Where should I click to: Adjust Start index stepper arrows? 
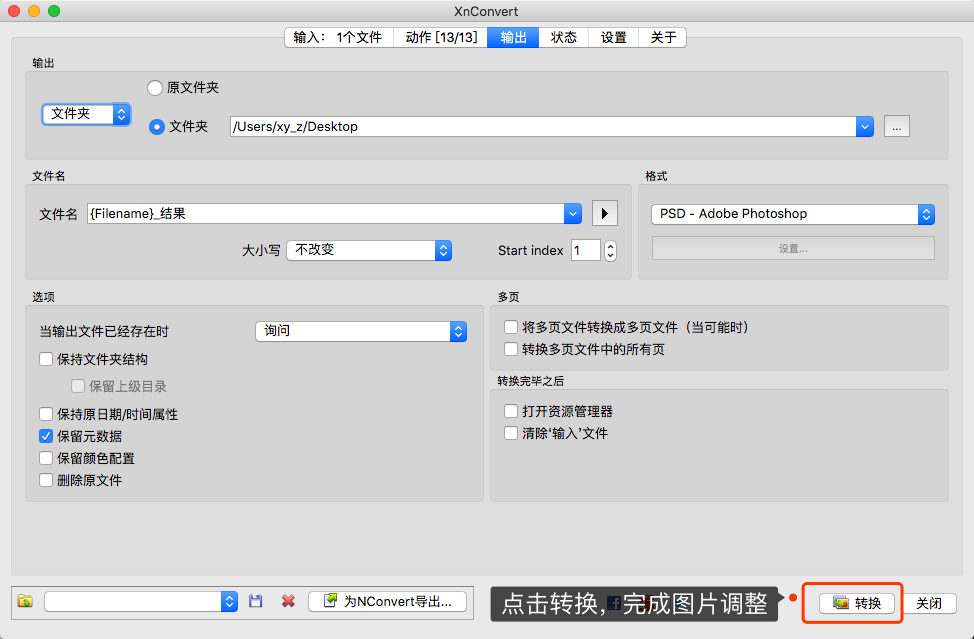(x=611, y=250)
